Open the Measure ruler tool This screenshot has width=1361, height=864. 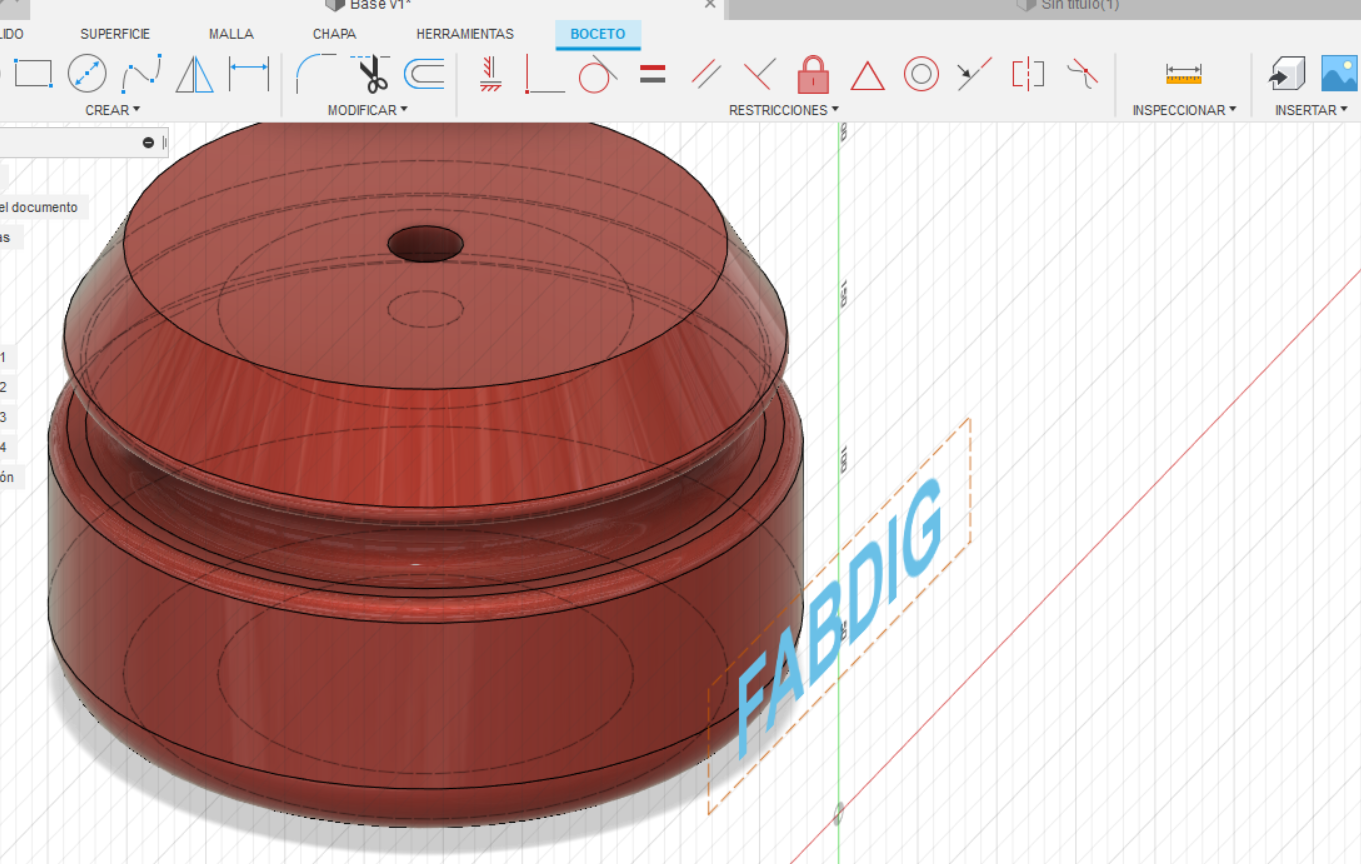(x=1184, y=74)
